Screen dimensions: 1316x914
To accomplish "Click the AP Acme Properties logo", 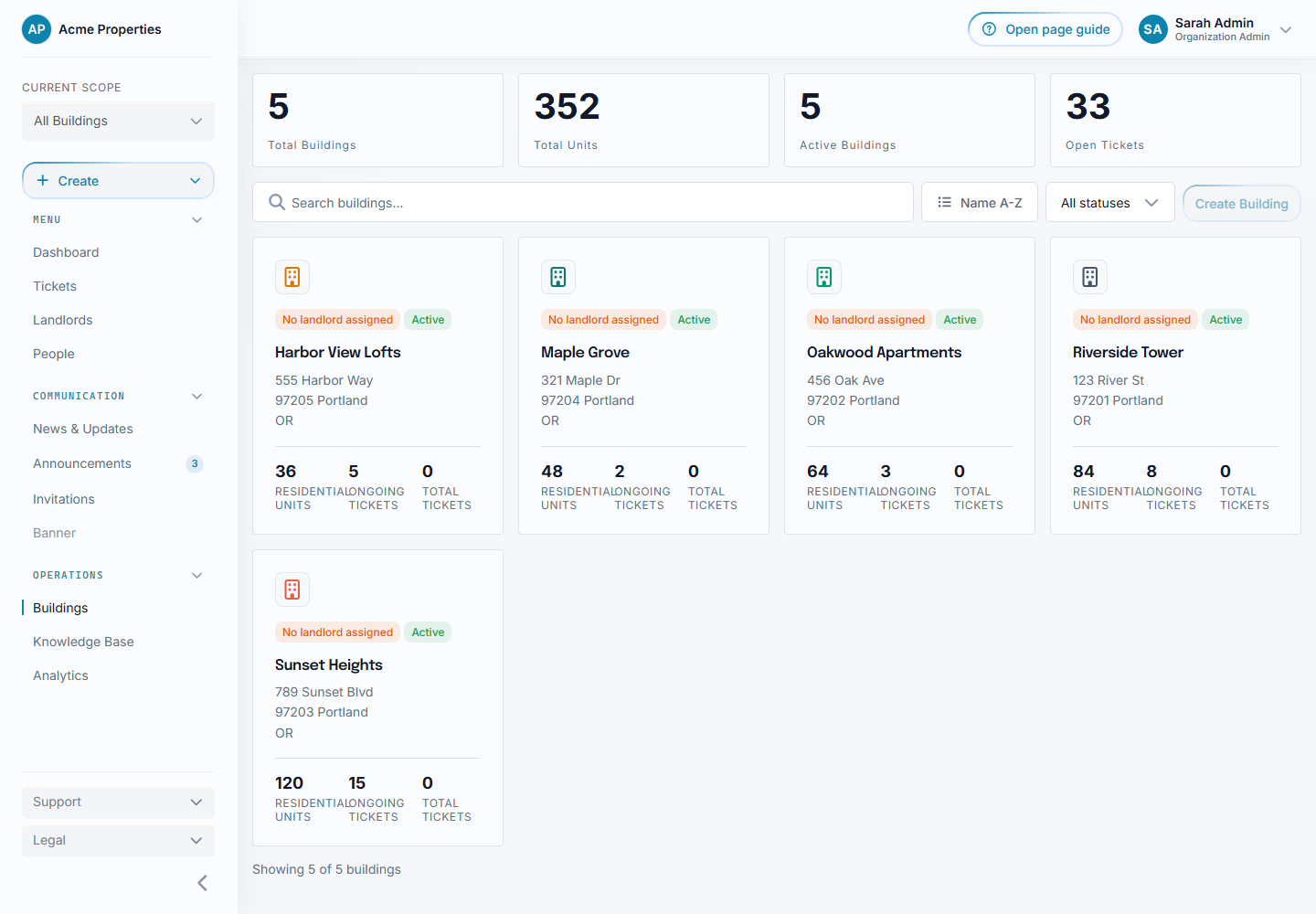I will point(37,29).
